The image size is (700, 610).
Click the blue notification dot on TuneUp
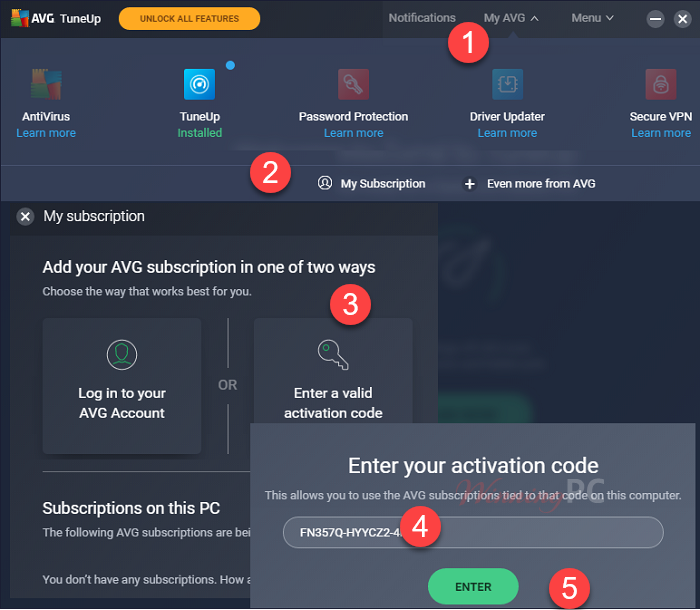[x=230, y=66]
